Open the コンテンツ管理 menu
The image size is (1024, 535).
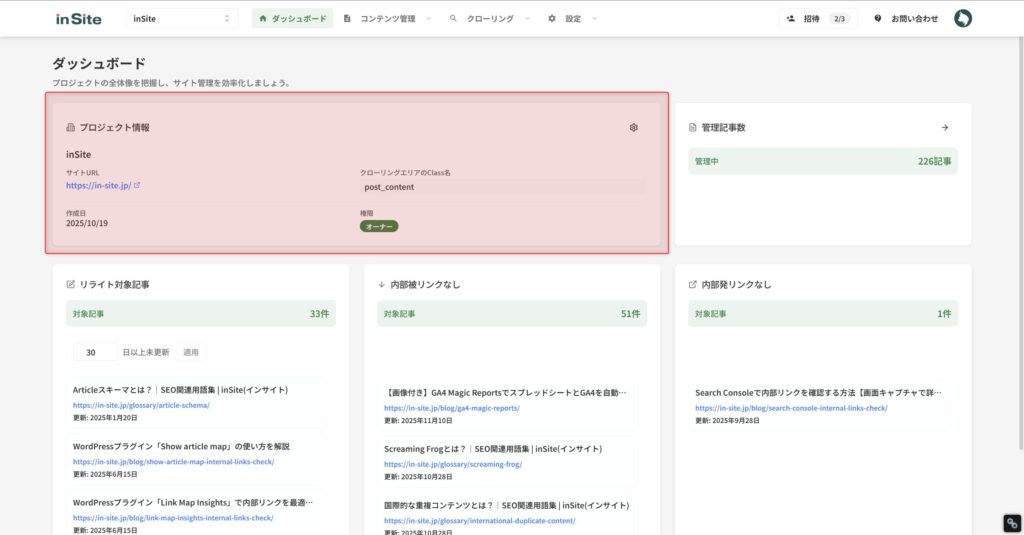pos(388,18)
